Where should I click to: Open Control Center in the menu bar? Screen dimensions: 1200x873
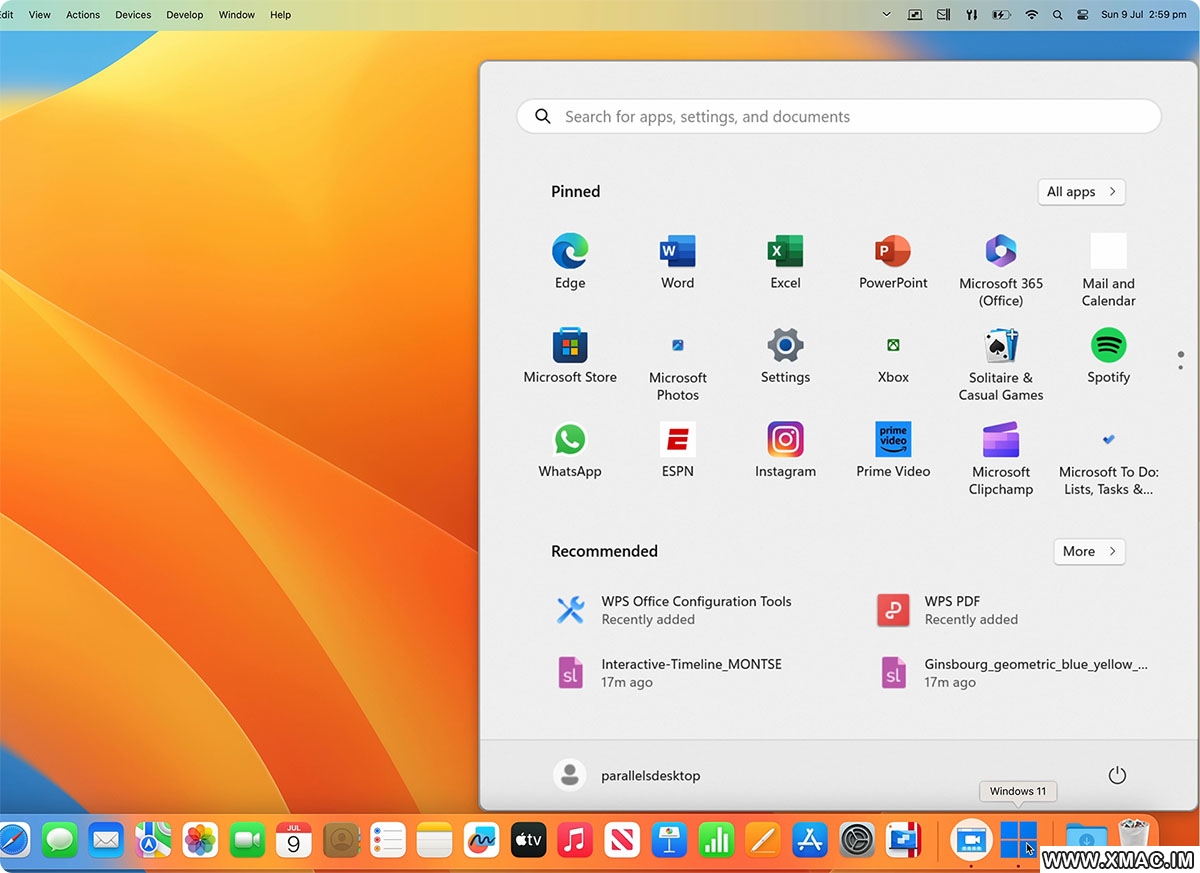1083,15
